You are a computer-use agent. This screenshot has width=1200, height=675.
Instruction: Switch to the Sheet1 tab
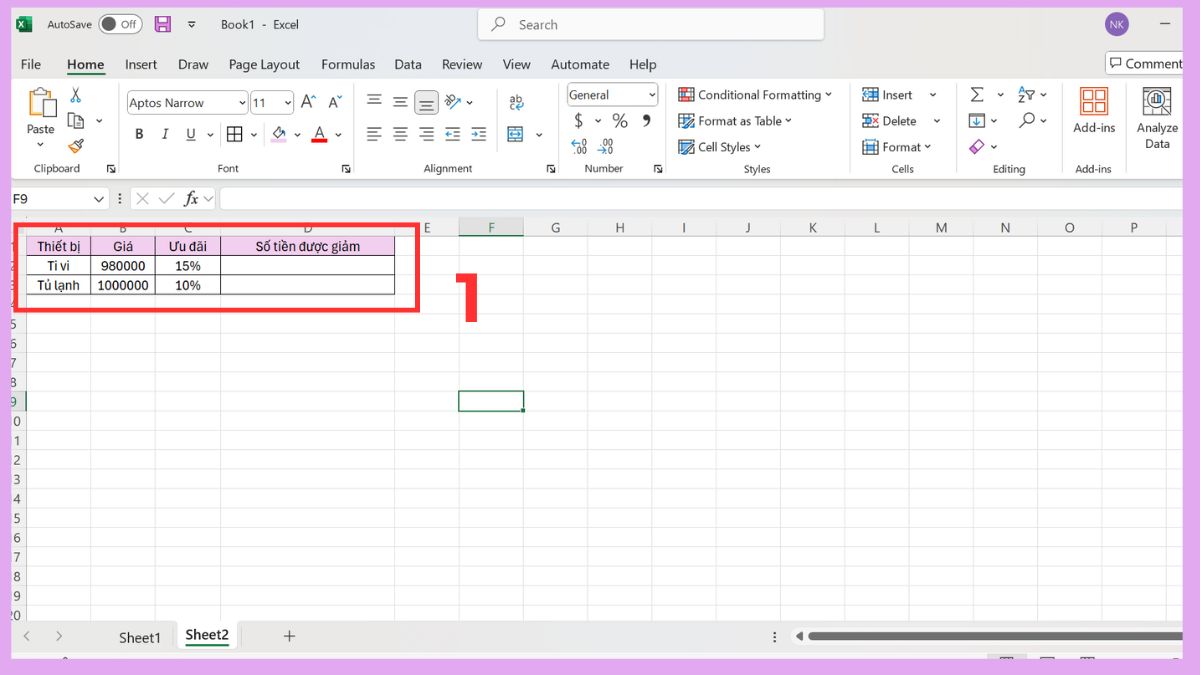click(x=139, y=637)
